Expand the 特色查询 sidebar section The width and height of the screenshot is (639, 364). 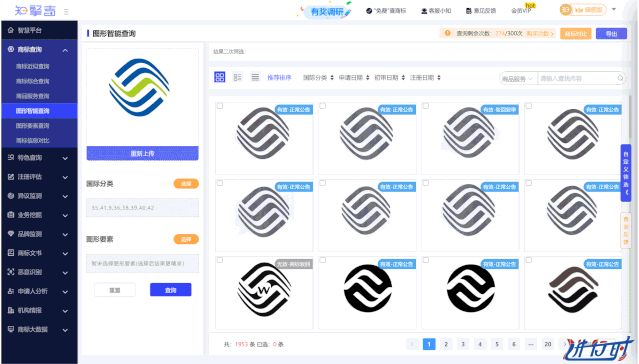pos(65,158)
